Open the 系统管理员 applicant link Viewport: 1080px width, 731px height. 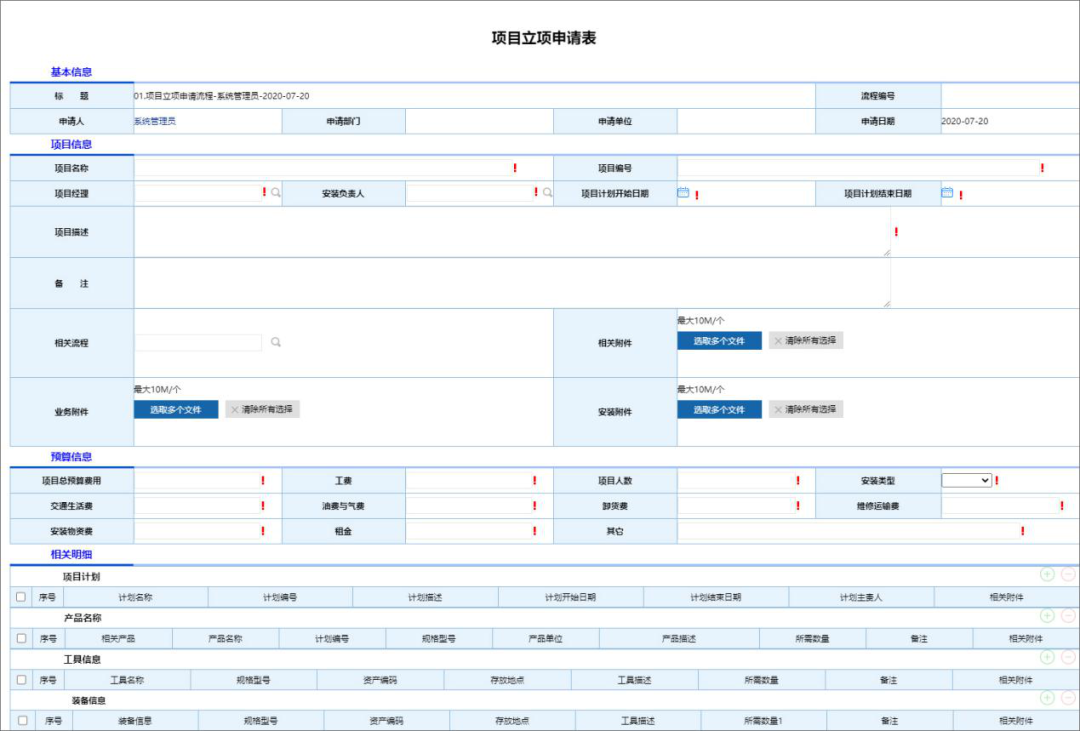pos(154,121)
